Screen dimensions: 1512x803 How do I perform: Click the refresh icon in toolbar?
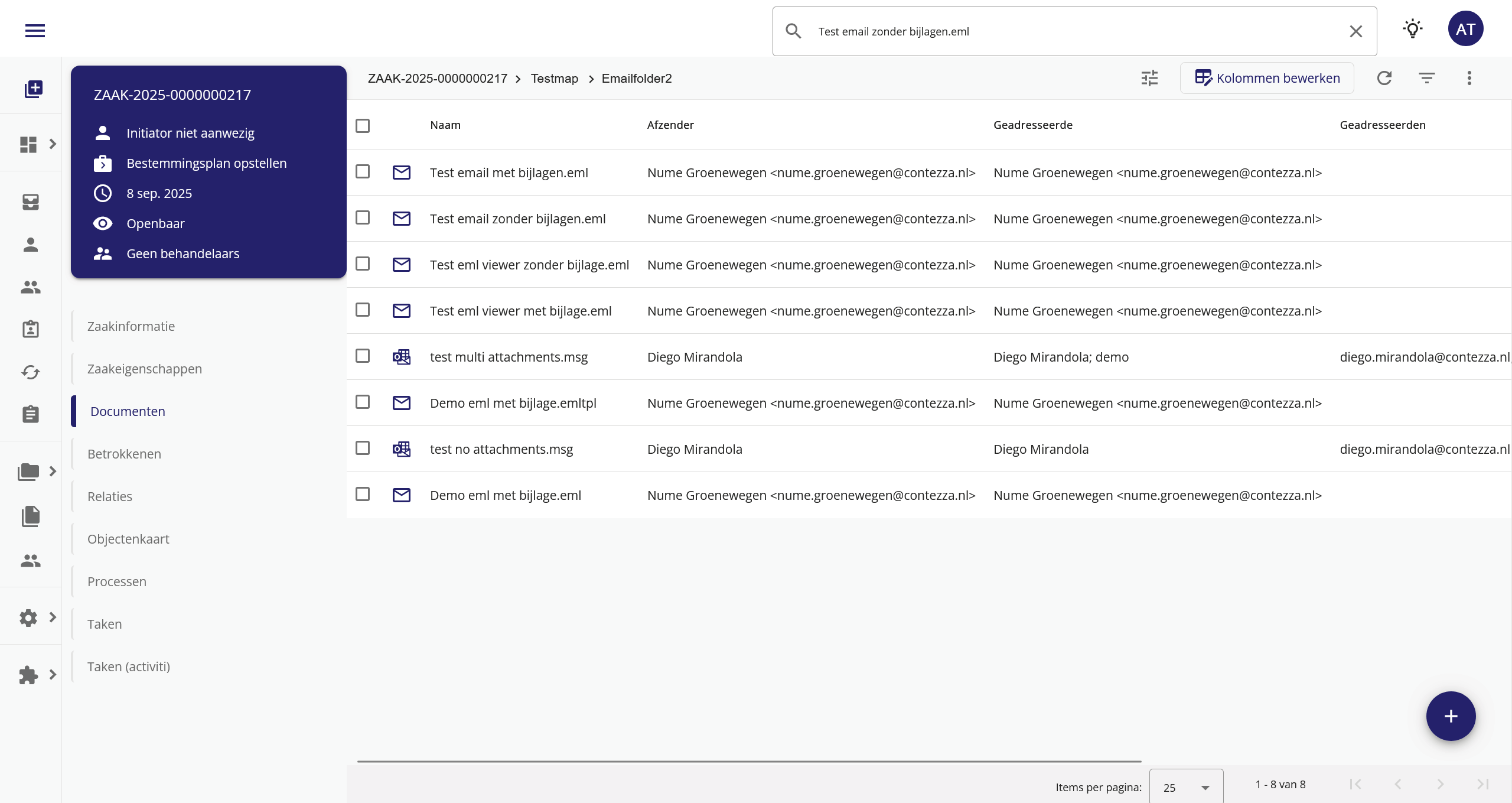click(1384, 78)
